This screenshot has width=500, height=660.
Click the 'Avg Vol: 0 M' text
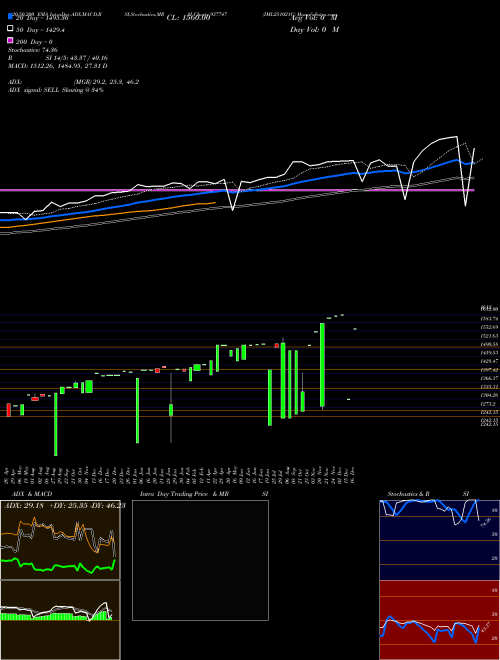(x=314, y=18)
